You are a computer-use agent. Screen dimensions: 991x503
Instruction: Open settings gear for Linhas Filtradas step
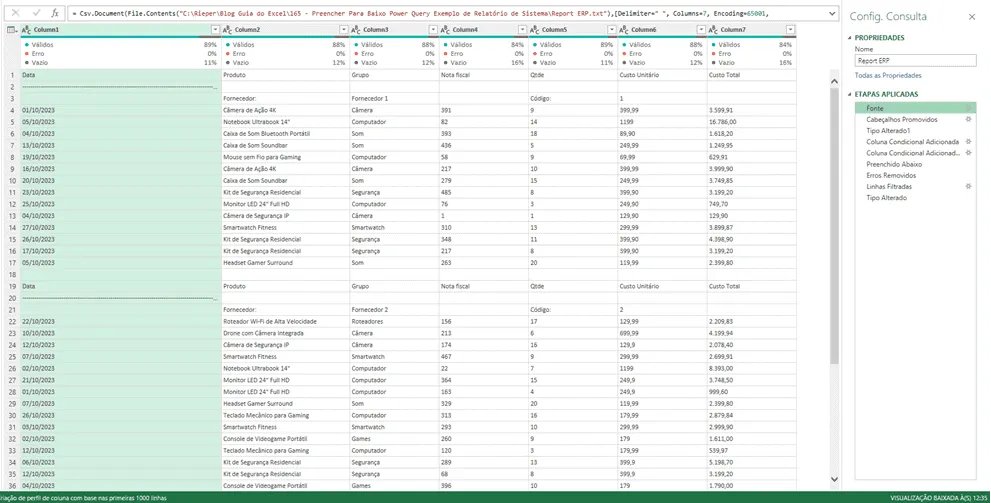tap(968, 186)
